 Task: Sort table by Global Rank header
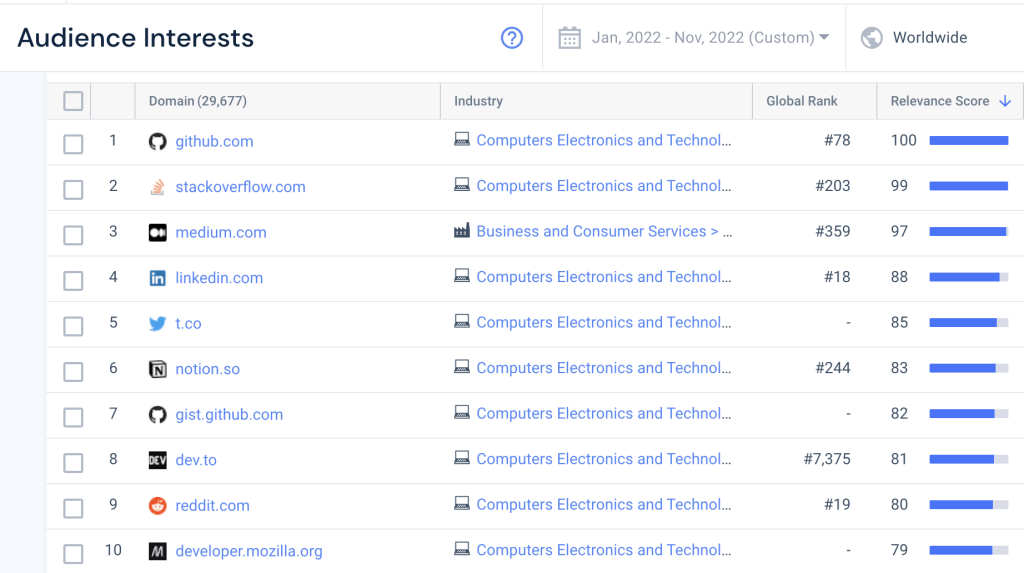click(x=802, y=101)
